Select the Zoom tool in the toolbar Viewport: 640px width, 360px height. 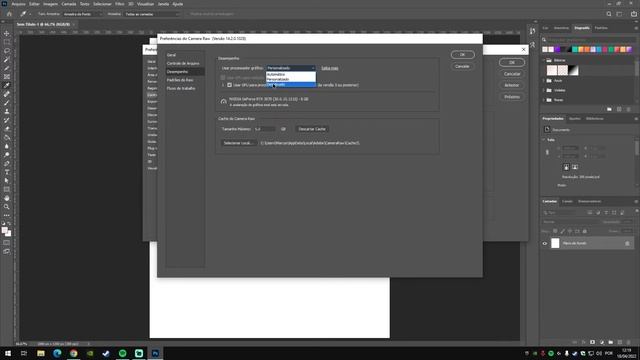[7, 207]
